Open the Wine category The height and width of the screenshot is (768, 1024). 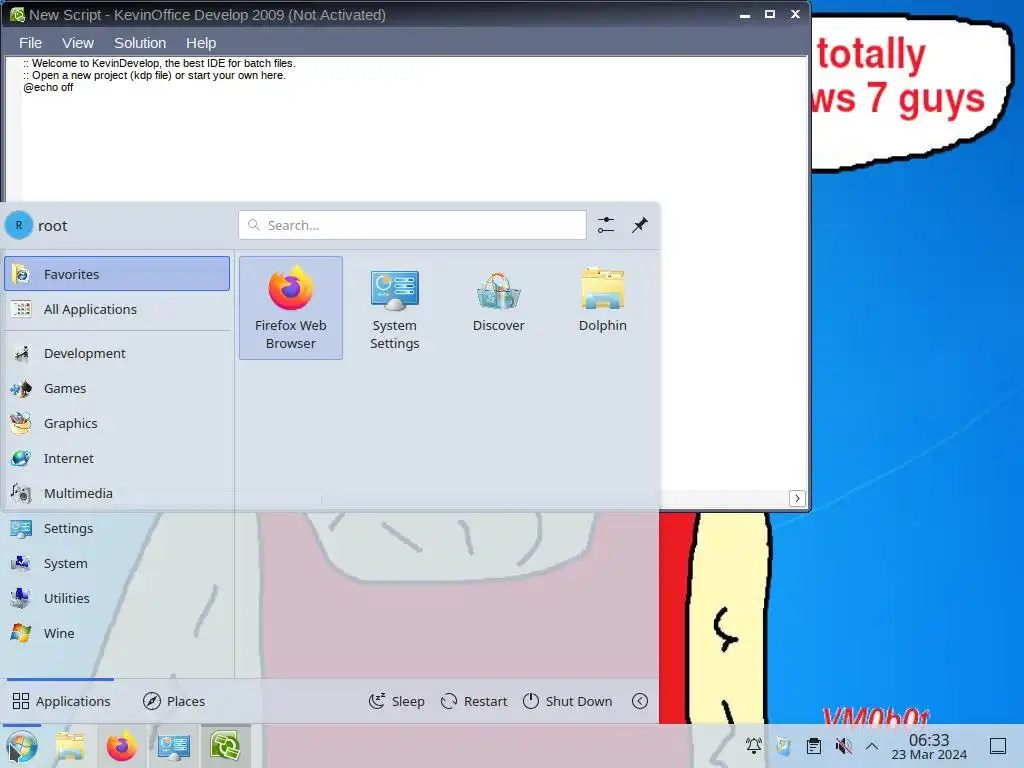click(117, 633)
